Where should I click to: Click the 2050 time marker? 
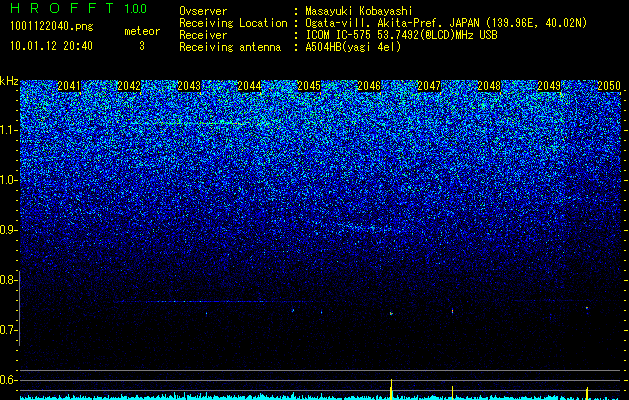(x=609, y=86)
